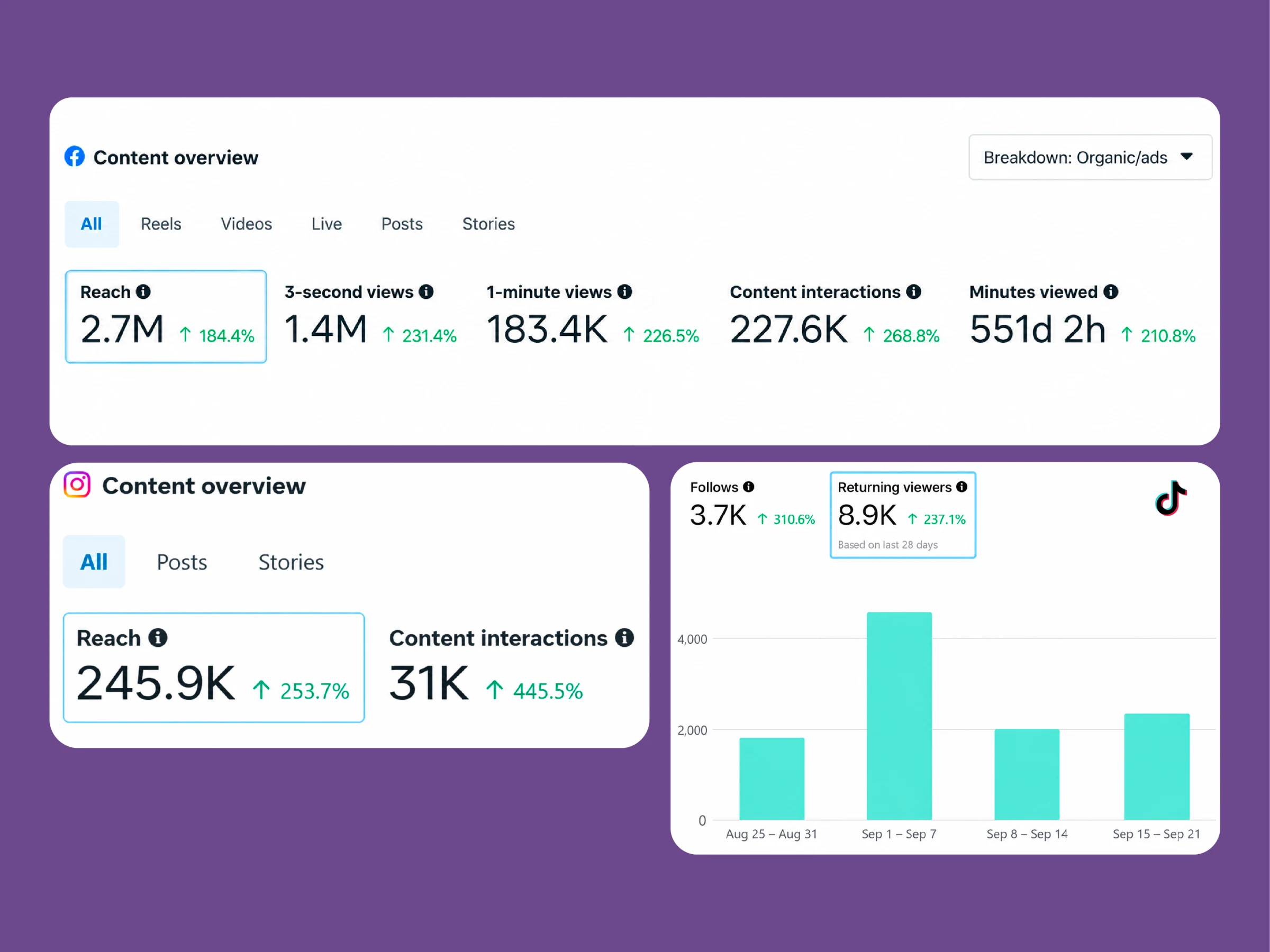Select the 3-second views 1.4M metric
The image size is (1270, 952).
(370, 316)
